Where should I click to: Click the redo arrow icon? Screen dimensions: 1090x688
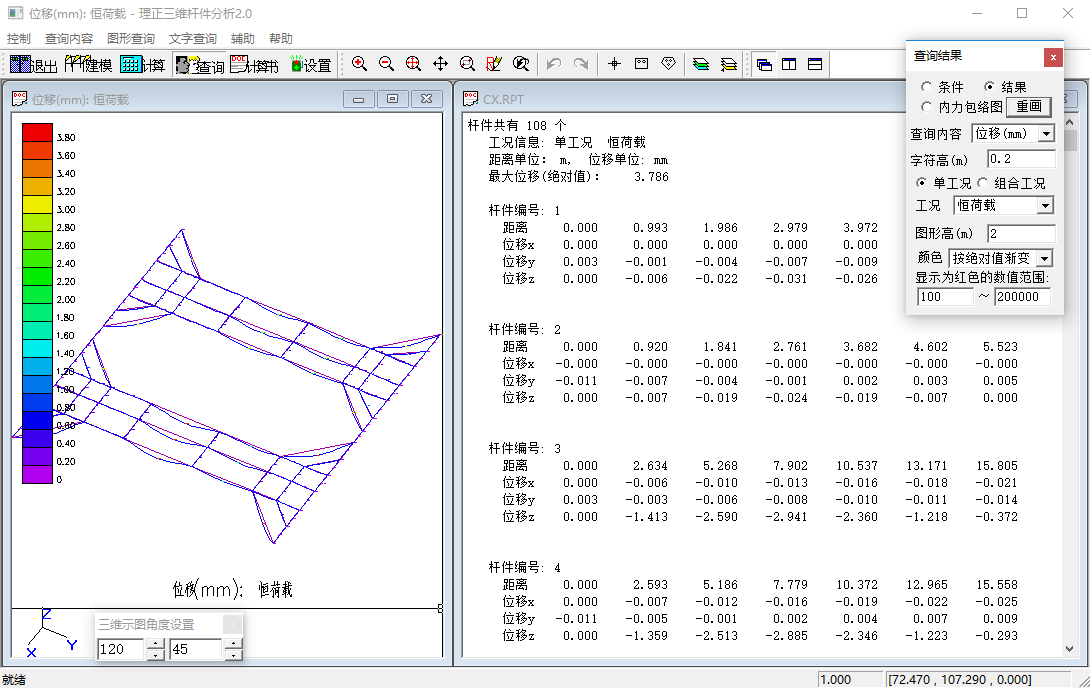[581, 64]
